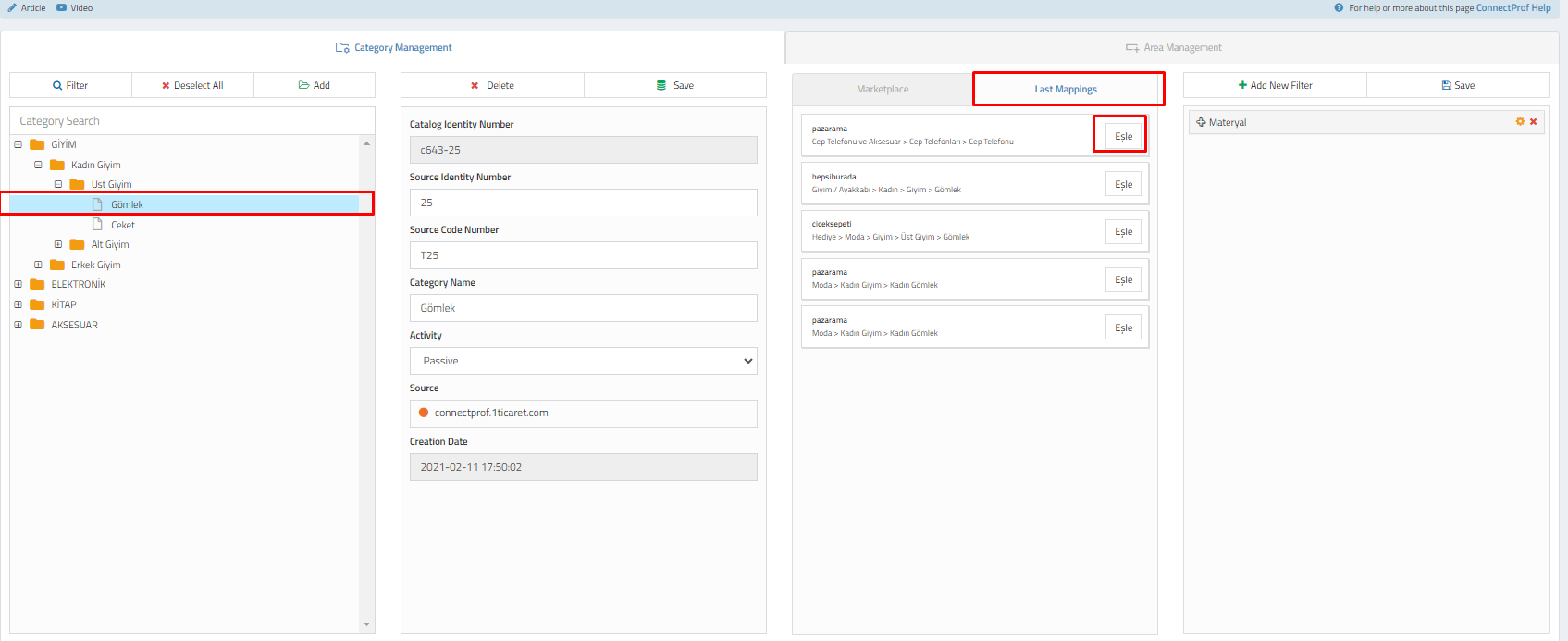Click the Category Search input field
Viewport: 1568px width, 641px height.
[191, 121]
